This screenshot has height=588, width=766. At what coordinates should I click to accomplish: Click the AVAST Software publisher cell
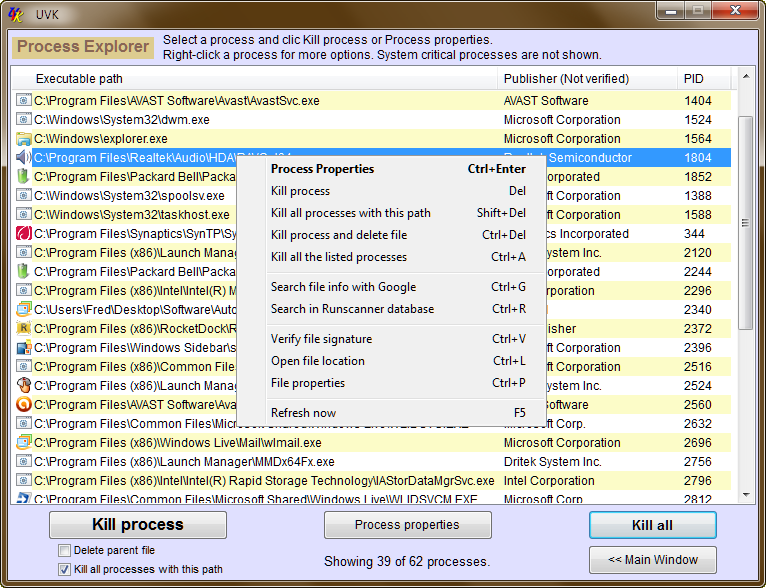[546, 101]
